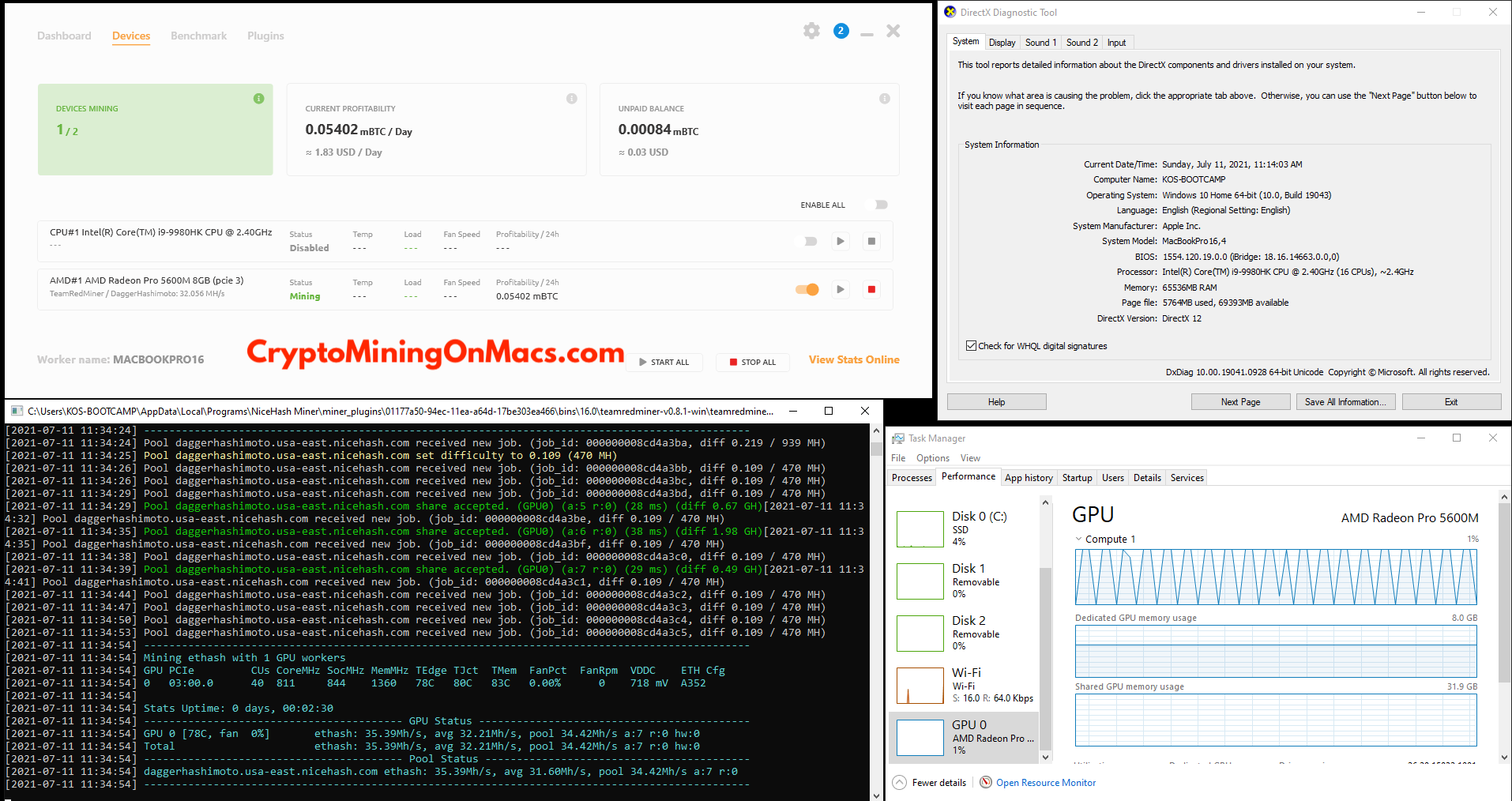Open Task Manager File menu
The width and height of the screenshot is (1512, 801).
[x=898, y=458]
